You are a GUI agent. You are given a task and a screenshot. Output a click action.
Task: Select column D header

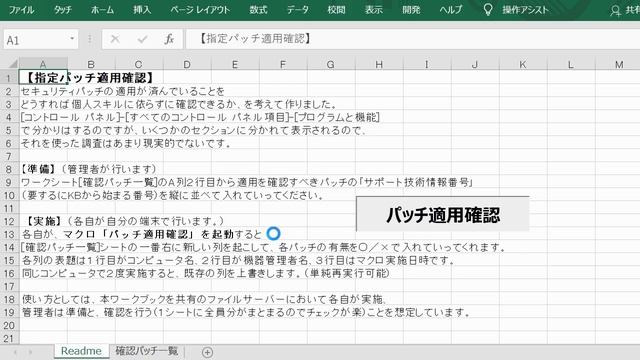[187, 64]
